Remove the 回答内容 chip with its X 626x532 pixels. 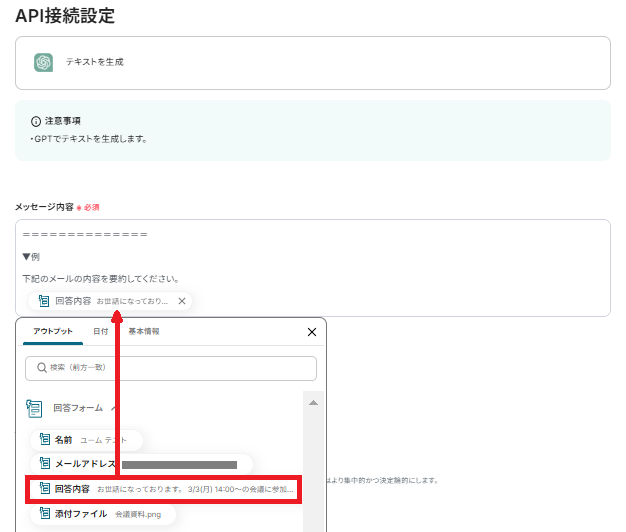tap(182, 301)
